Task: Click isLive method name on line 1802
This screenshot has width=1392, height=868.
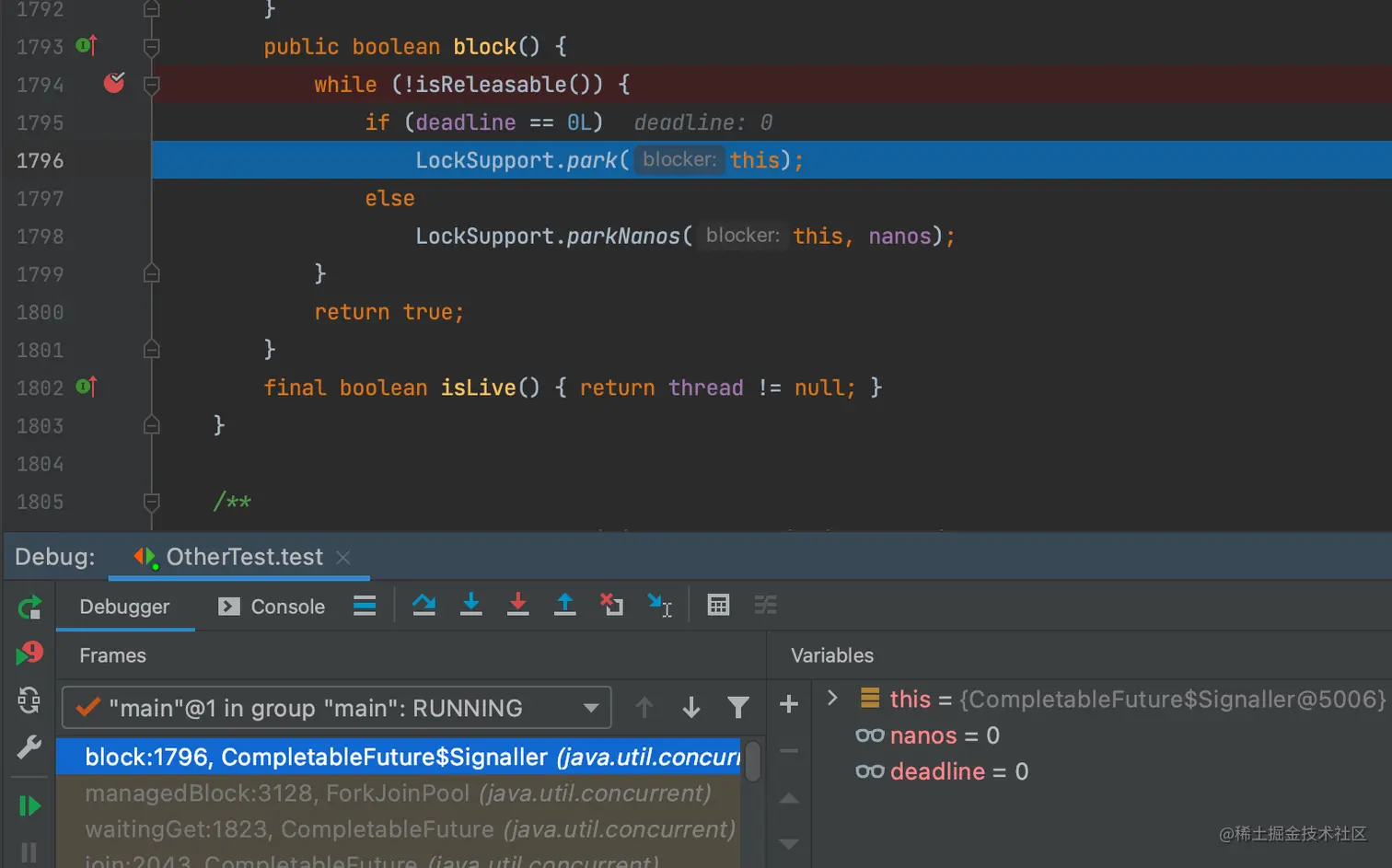Action: pos(478,388)
